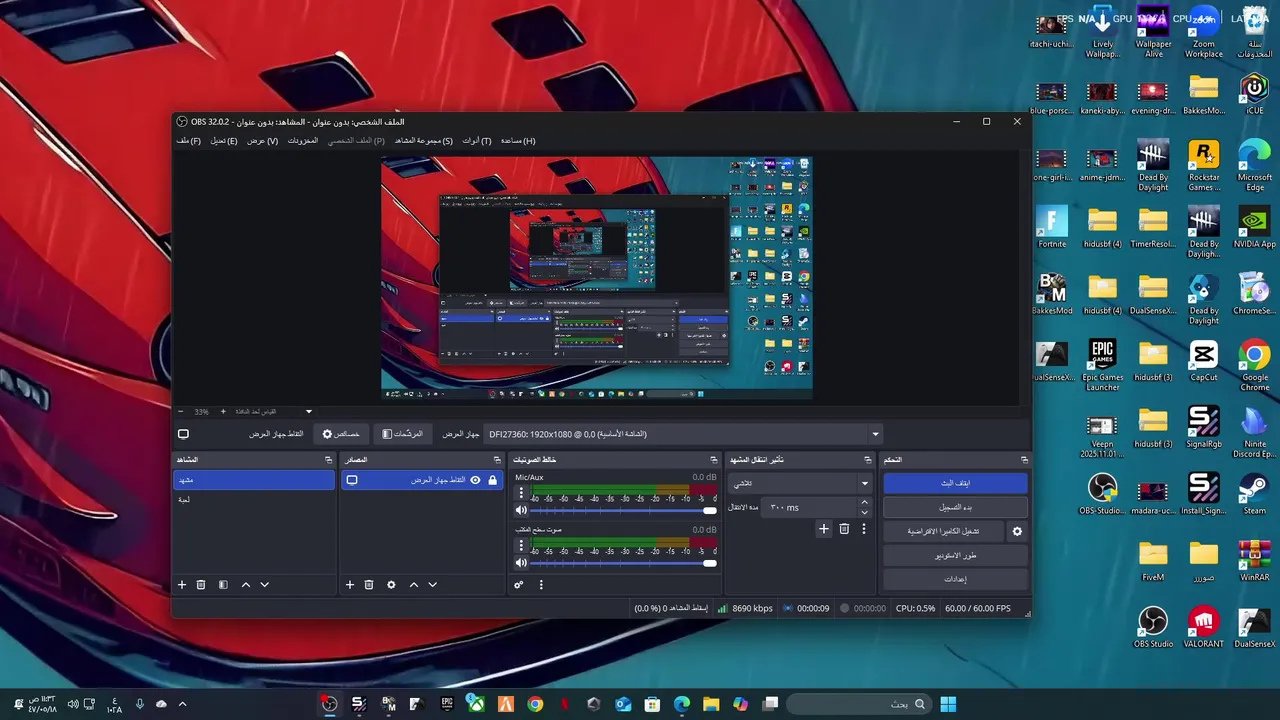Open virtual camera settings gear
The width and height of the screenshot is (1280, 720).
[1017, 531]
